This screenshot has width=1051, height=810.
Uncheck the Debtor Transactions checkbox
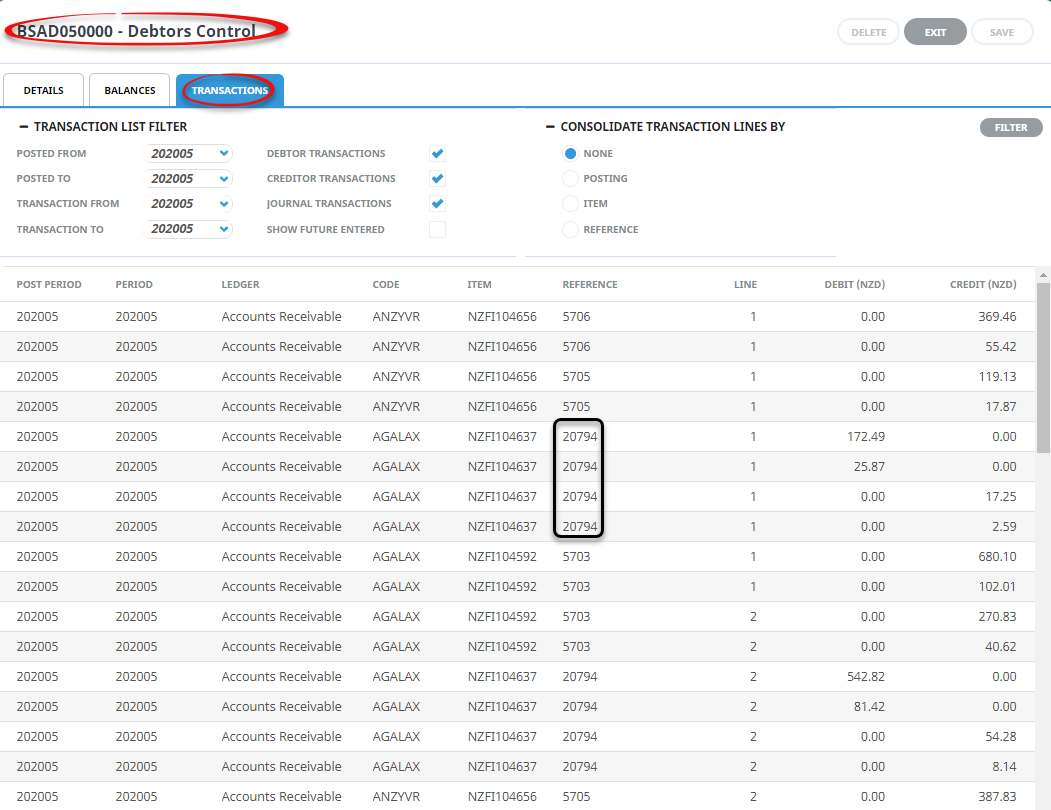[437, 154]
